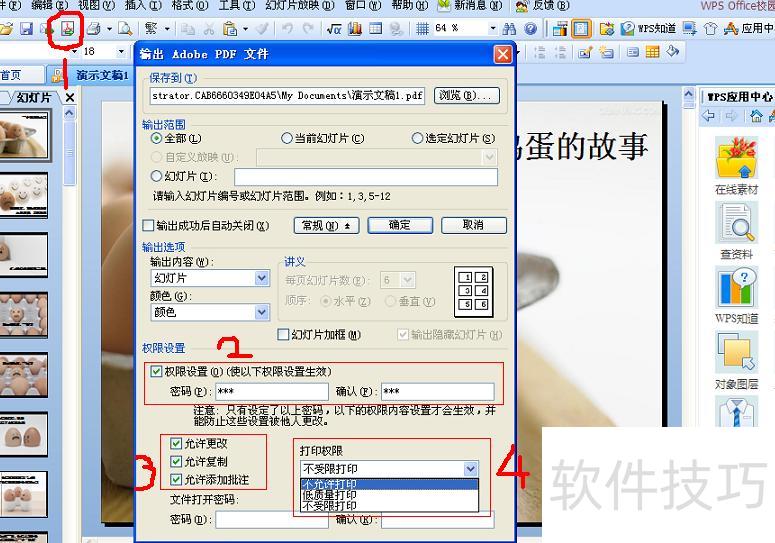Open the 颜色 dropdown

(x=210, y=312)
